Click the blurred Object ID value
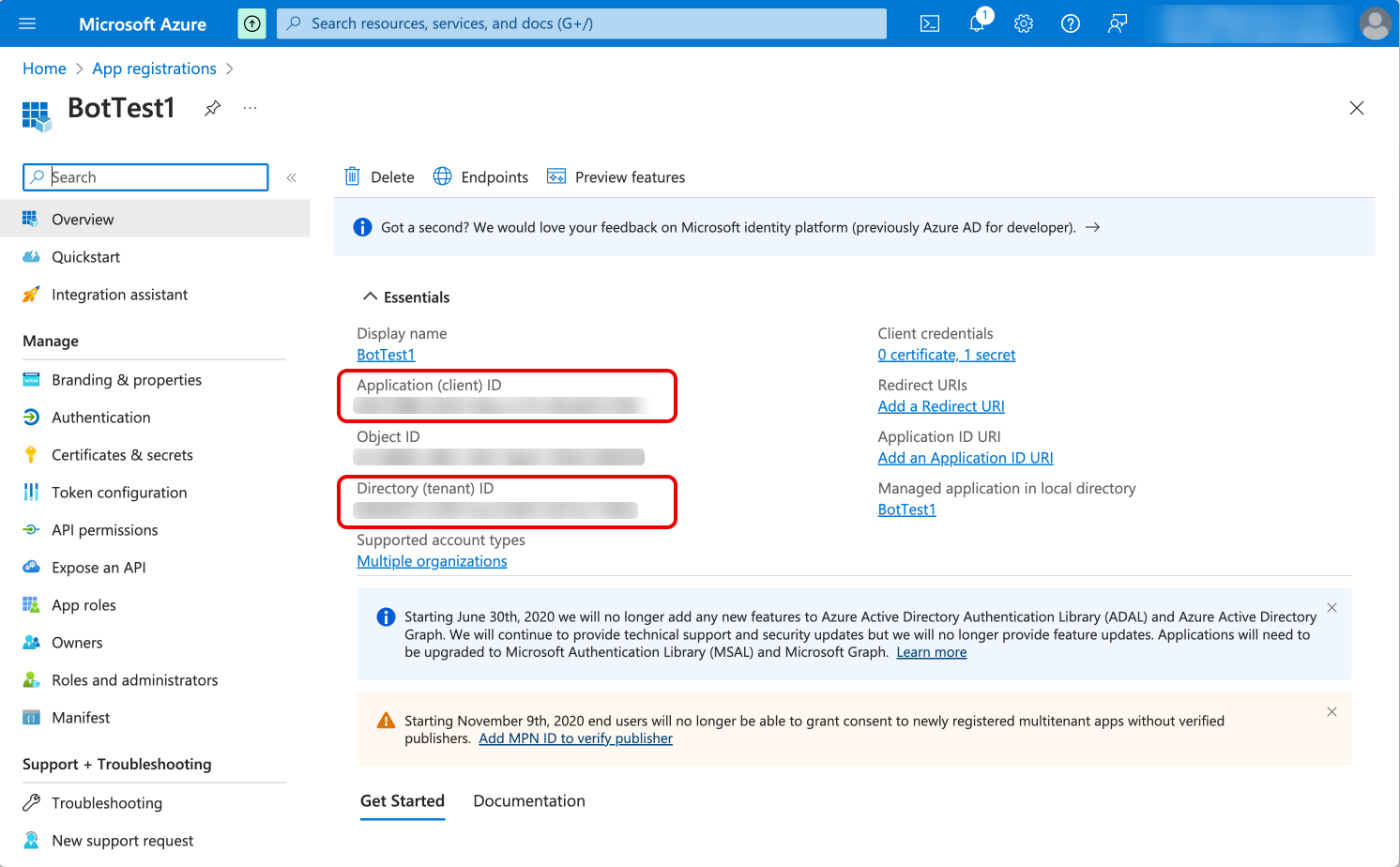 (x=498, y=457)
